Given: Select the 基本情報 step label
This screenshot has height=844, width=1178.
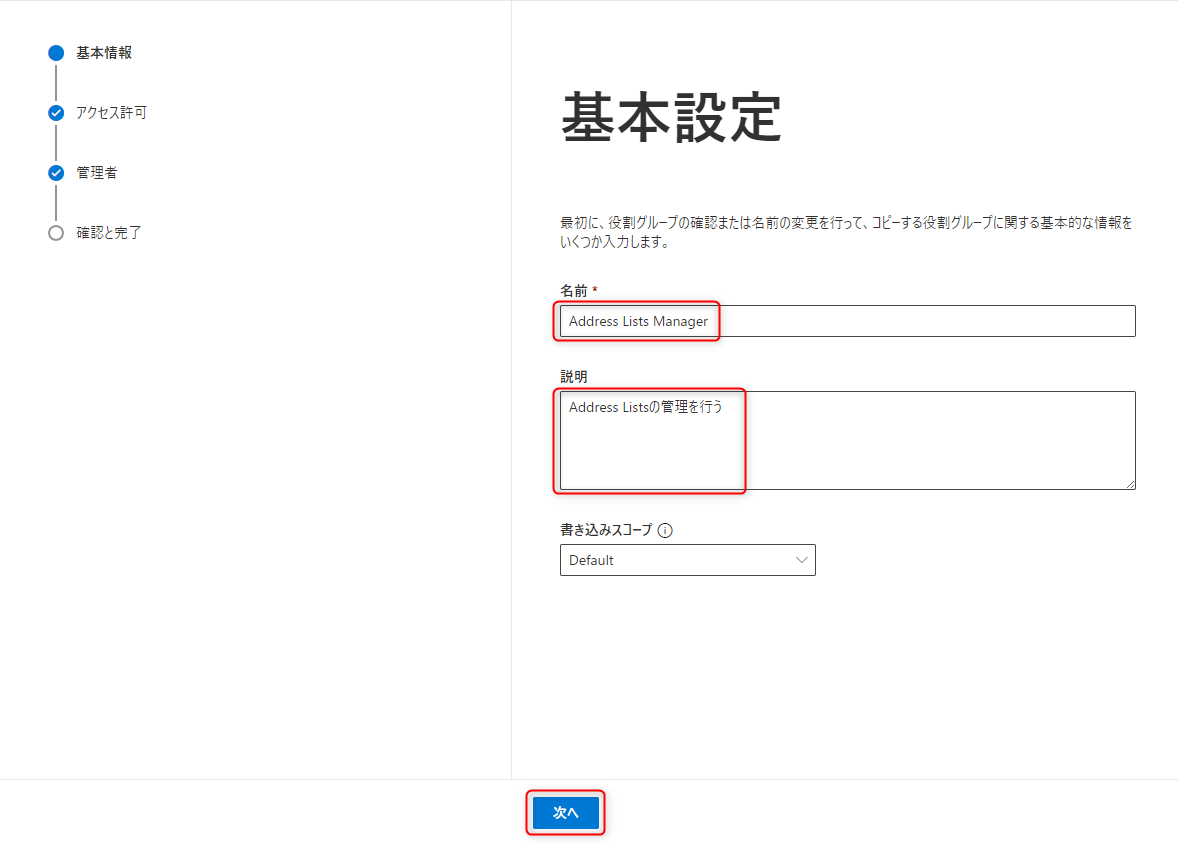Looking at the screenshot, I should point(104,53).
